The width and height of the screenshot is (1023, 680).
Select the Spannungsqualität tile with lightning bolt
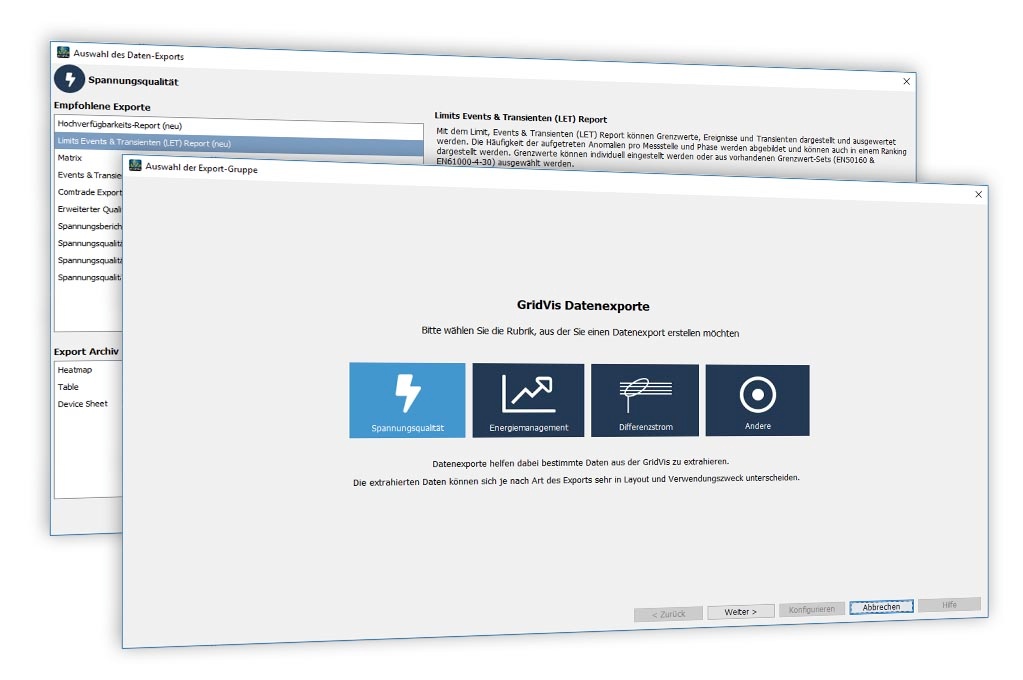pyautogui.click(x=407, y=400)
